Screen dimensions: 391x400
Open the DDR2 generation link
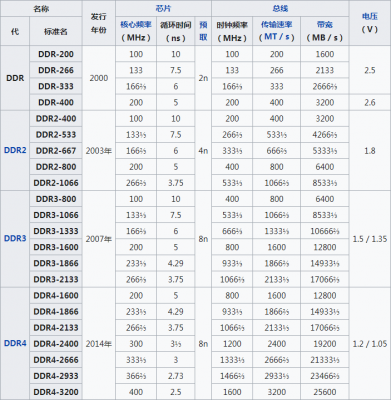tap(15, 150)
